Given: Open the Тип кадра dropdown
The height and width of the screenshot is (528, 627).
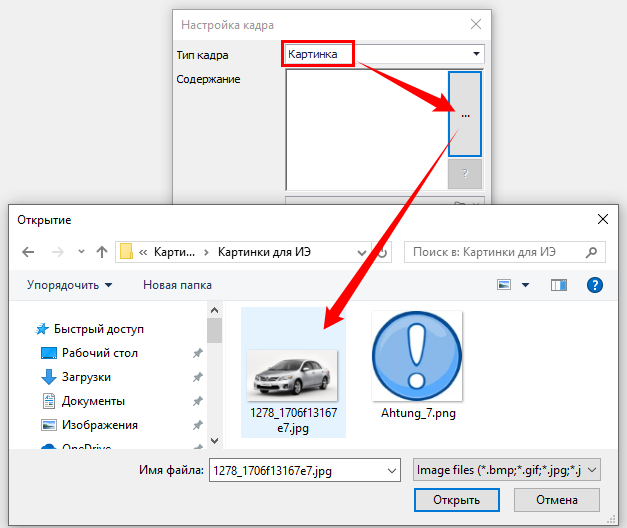Looking at the screenshot, I should point(477,54).
